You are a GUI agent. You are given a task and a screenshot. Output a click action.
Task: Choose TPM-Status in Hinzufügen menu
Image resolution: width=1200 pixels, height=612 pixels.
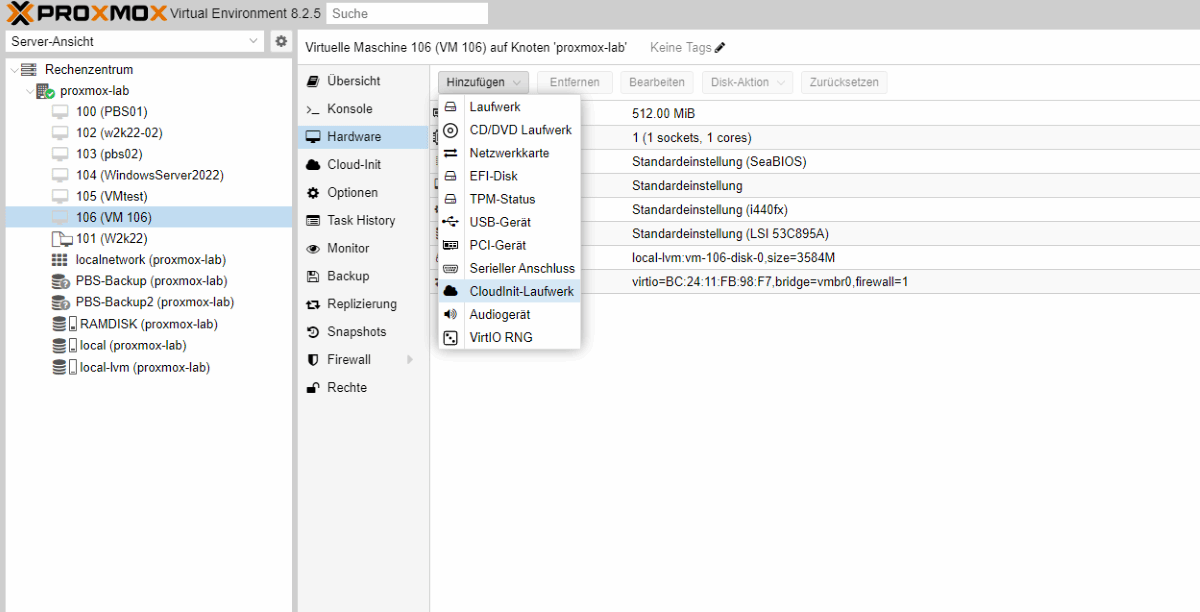(x=502, y=199)
